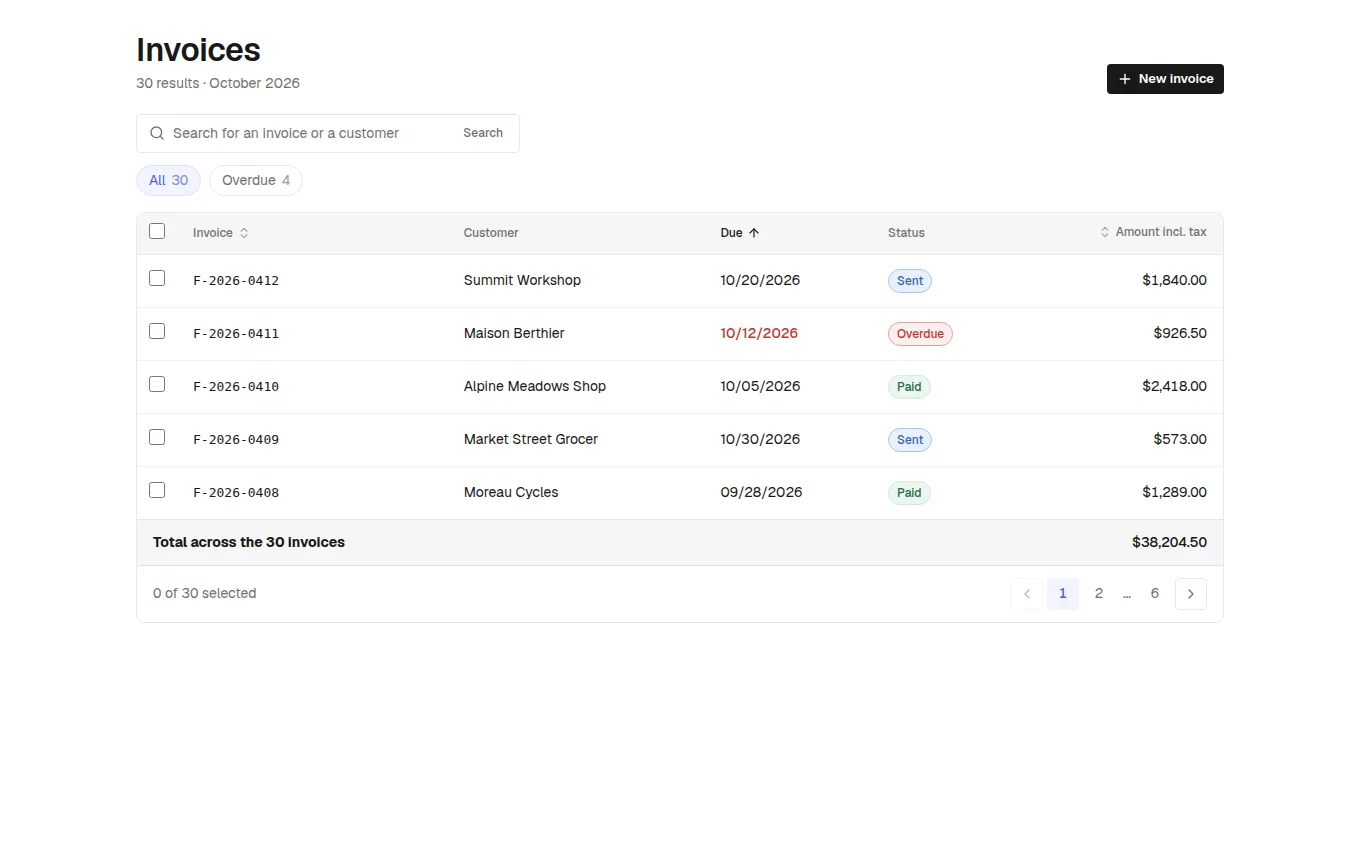
Task: Click the due date 09/28/2026
Action: [x=761, y=493]
